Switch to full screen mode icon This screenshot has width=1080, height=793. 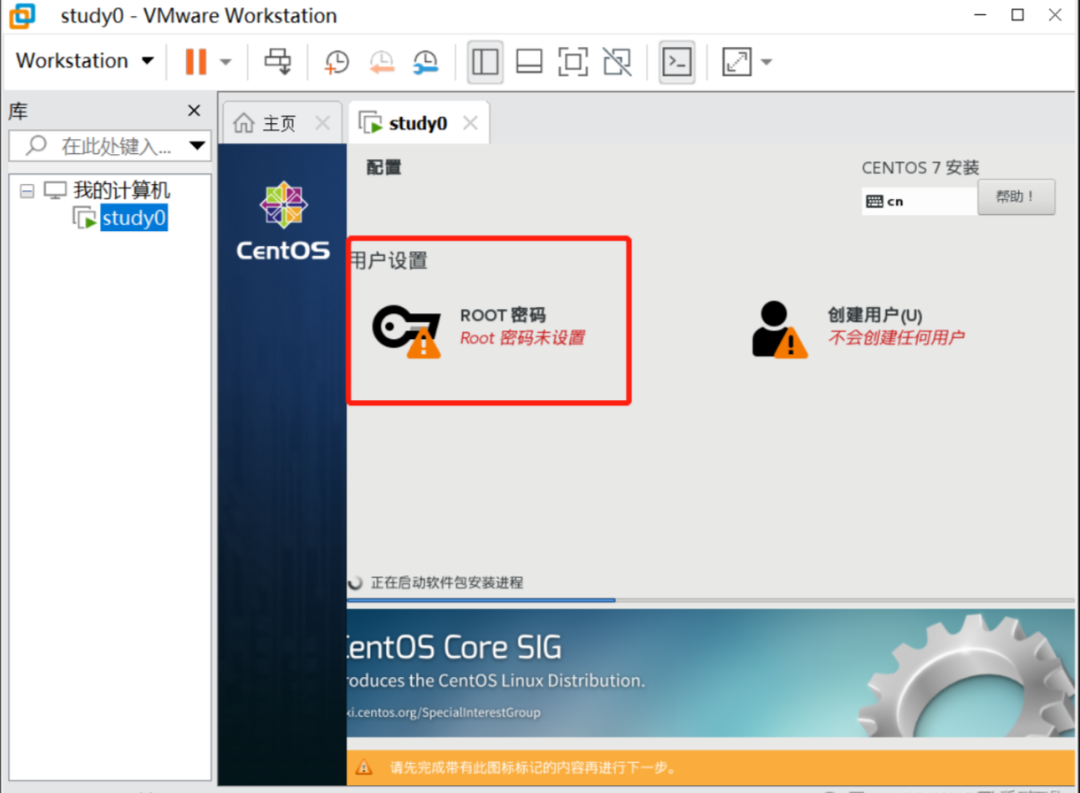(x=573, y=62)
